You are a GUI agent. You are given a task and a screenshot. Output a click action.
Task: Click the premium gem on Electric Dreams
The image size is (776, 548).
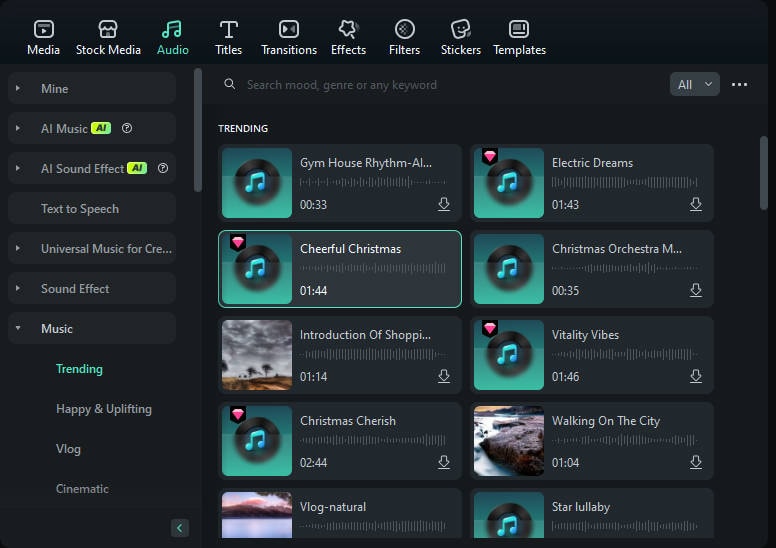(x=489, y=156)
